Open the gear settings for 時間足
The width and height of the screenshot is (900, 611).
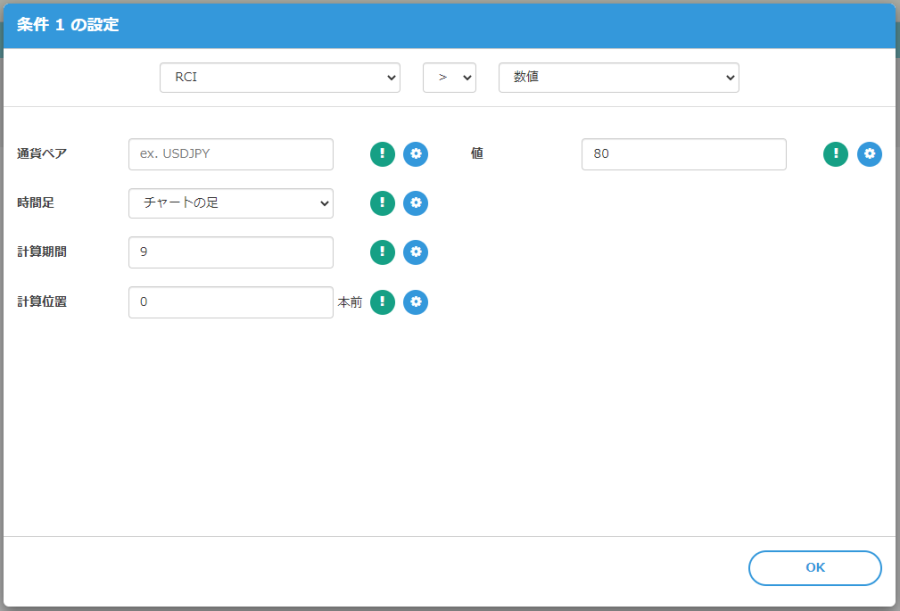[x=415, y=203]
